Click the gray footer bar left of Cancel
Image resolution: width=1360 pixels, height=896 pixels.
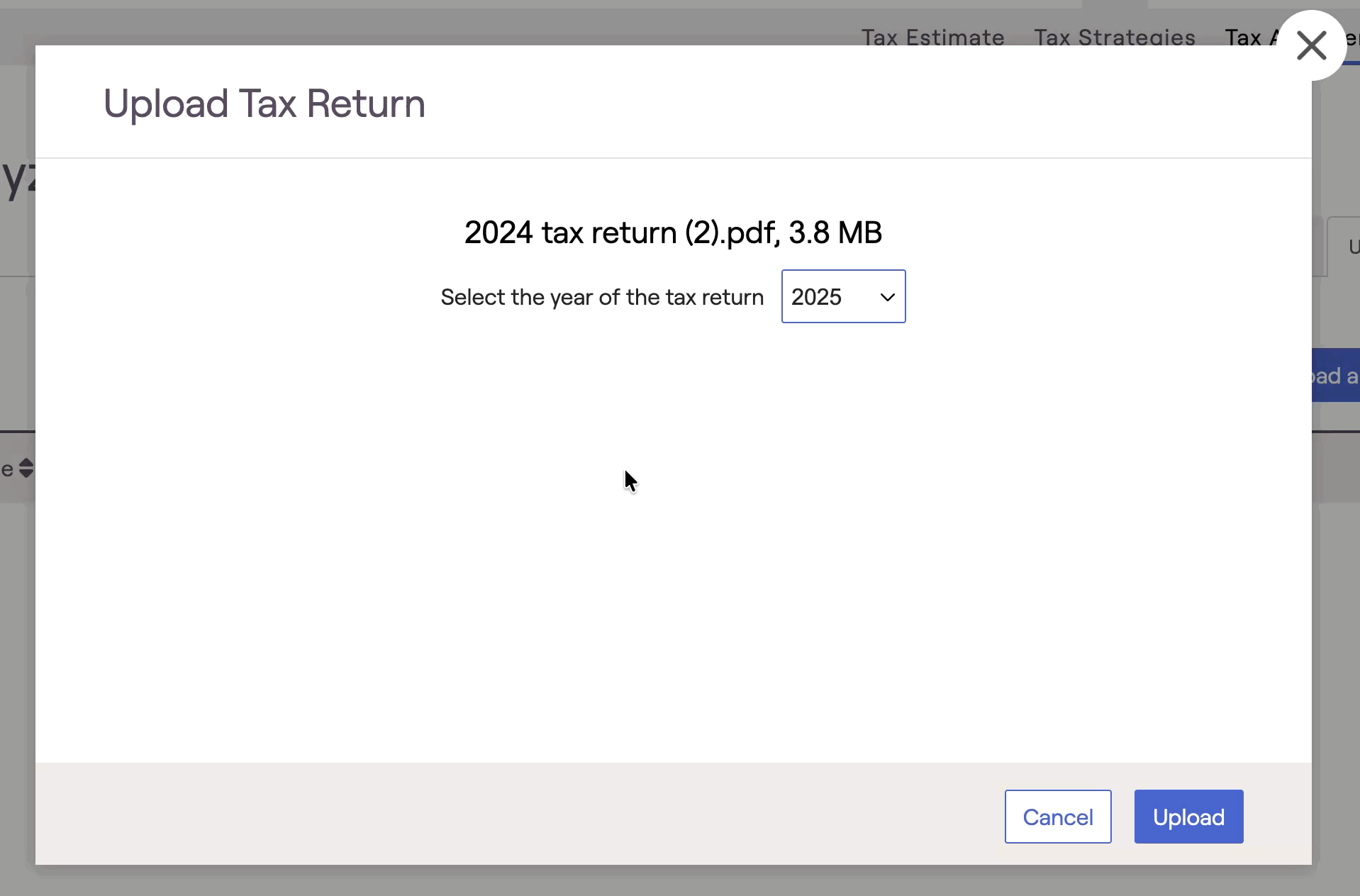[x=496, y=814]
